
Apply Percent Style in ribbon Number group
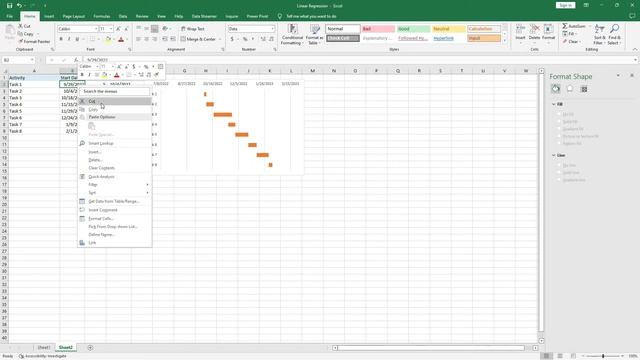(245, 39)
